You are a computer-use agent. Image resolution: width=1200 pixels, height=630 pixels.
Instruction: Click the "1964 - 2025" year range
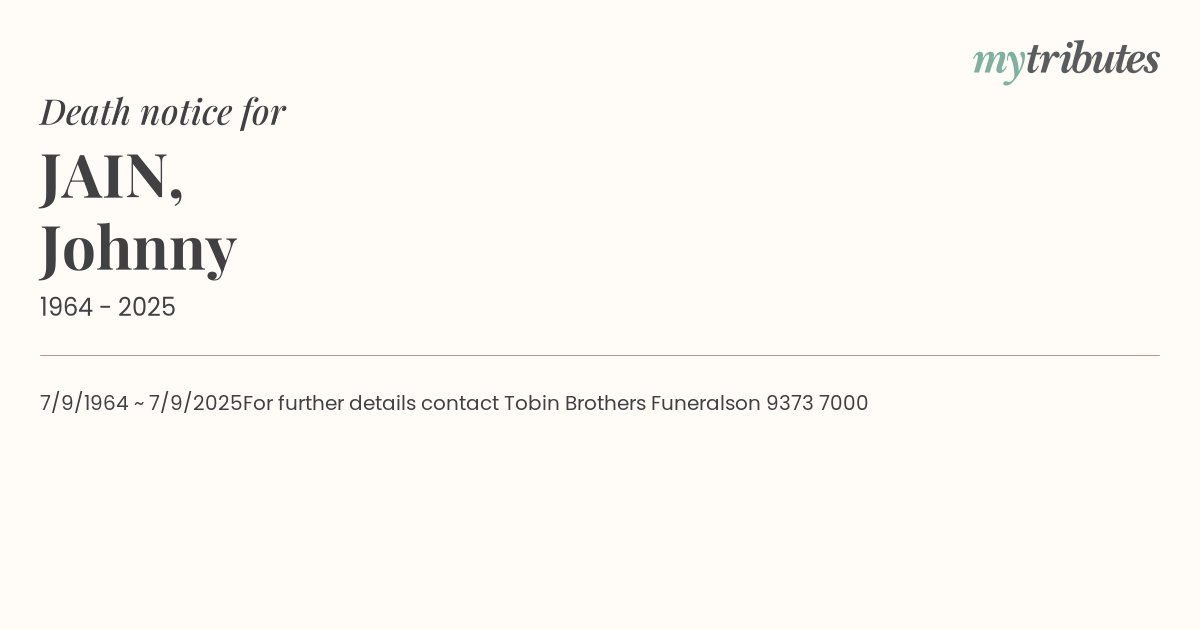108,308
